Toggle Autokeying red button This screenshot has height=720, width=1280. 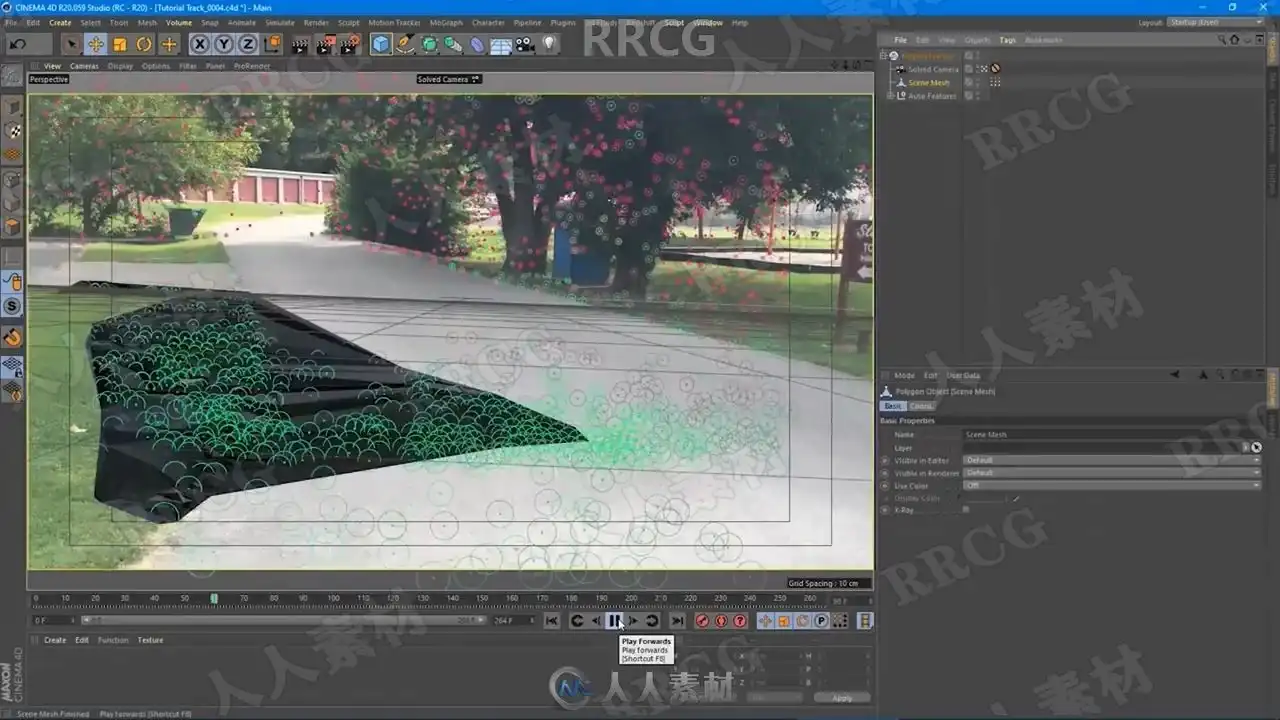721,621
